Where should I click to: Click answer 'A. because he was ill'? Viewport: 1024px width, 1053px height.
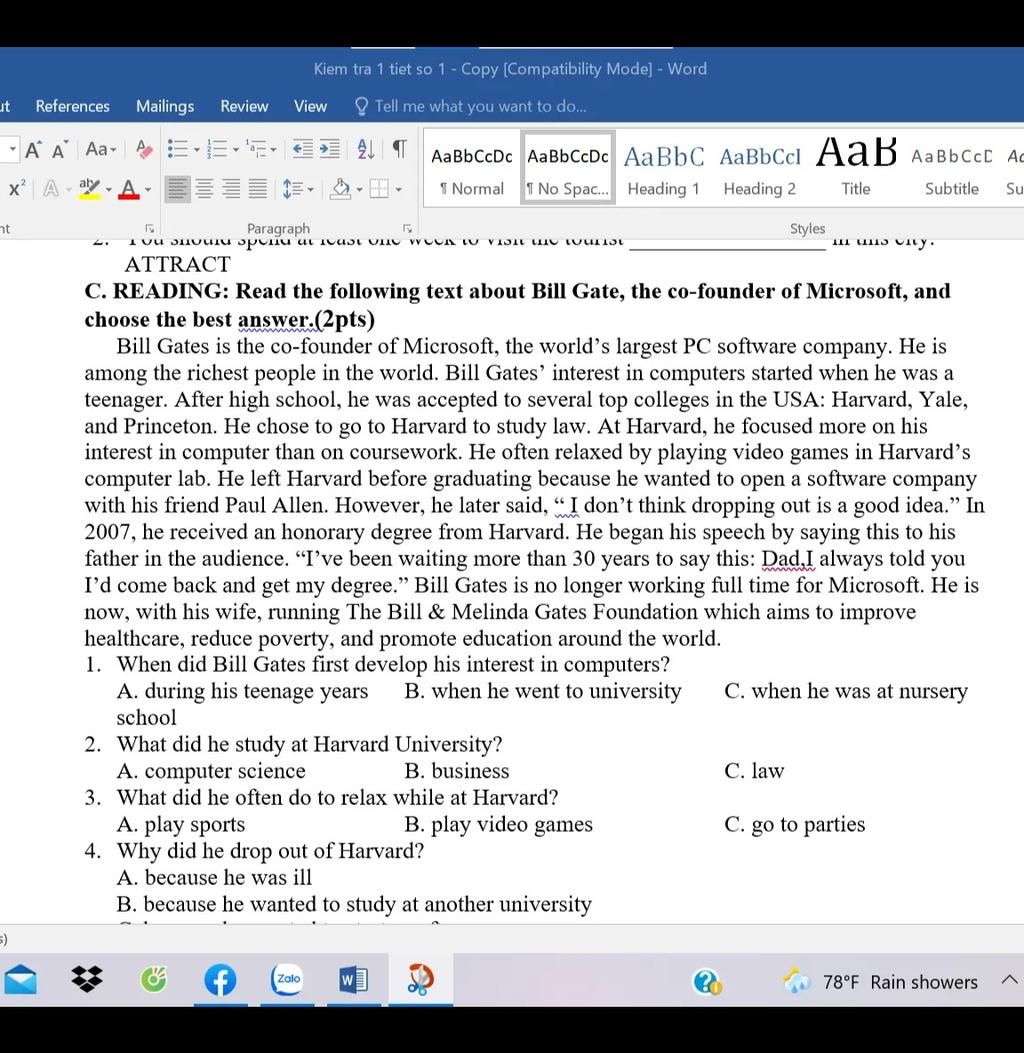tap(214, 878)
